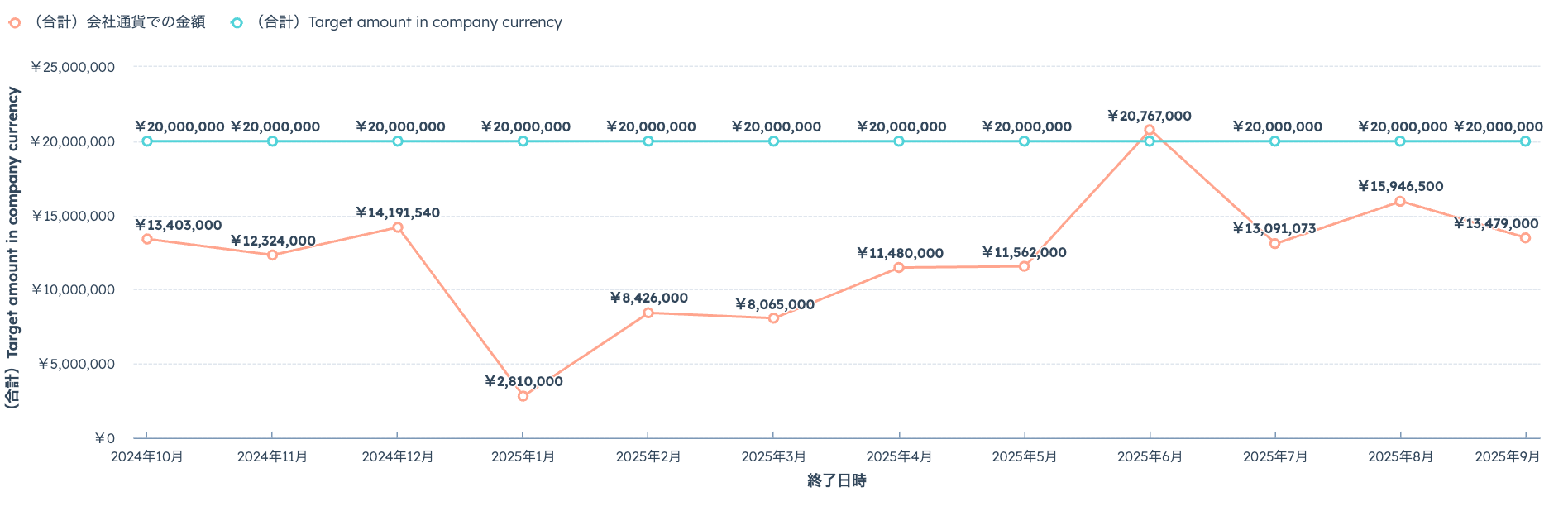Click the orange ¥13,091,073 point for 2025年7月

coord(1274,244)
